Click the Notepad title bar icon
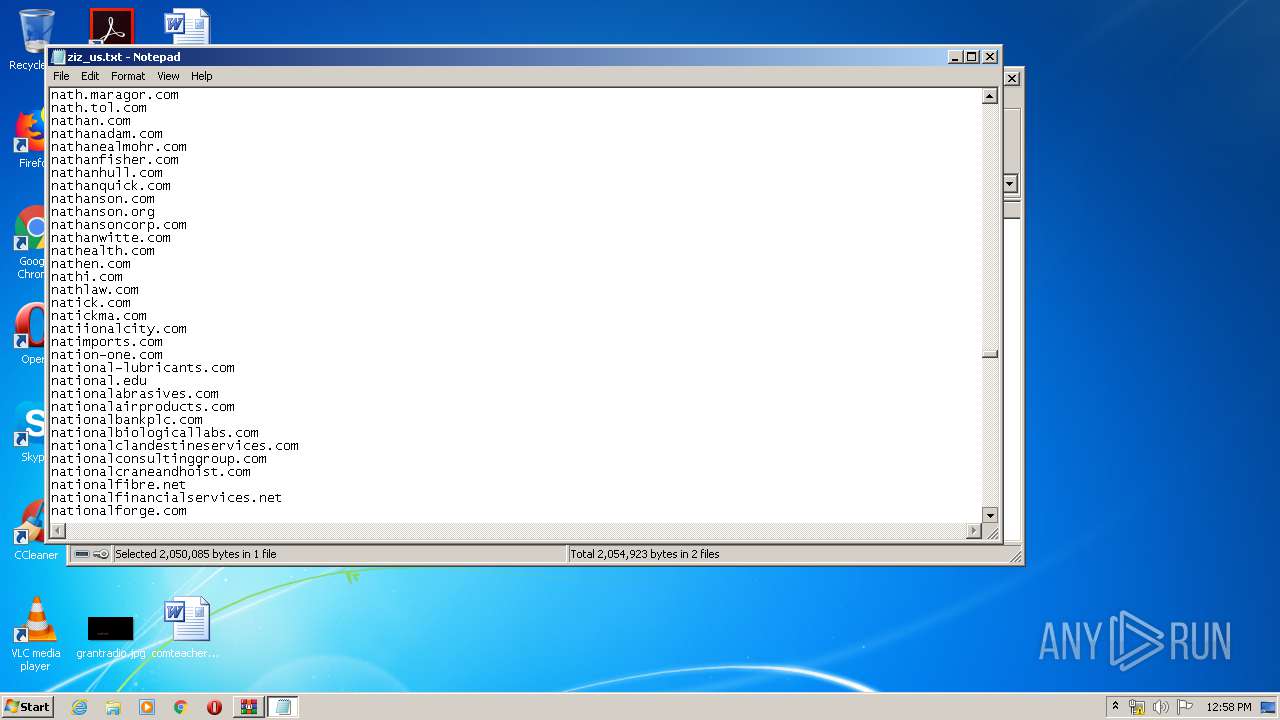This screenshot has width=1280, height=720. pos(58,57)
